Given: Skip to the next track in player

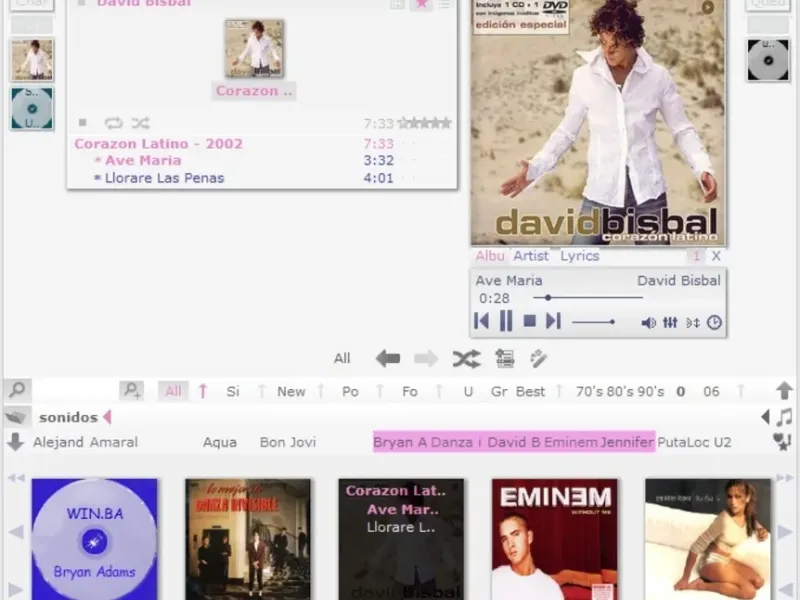Looking at the screenshot, I should click(x=554, y=321).
